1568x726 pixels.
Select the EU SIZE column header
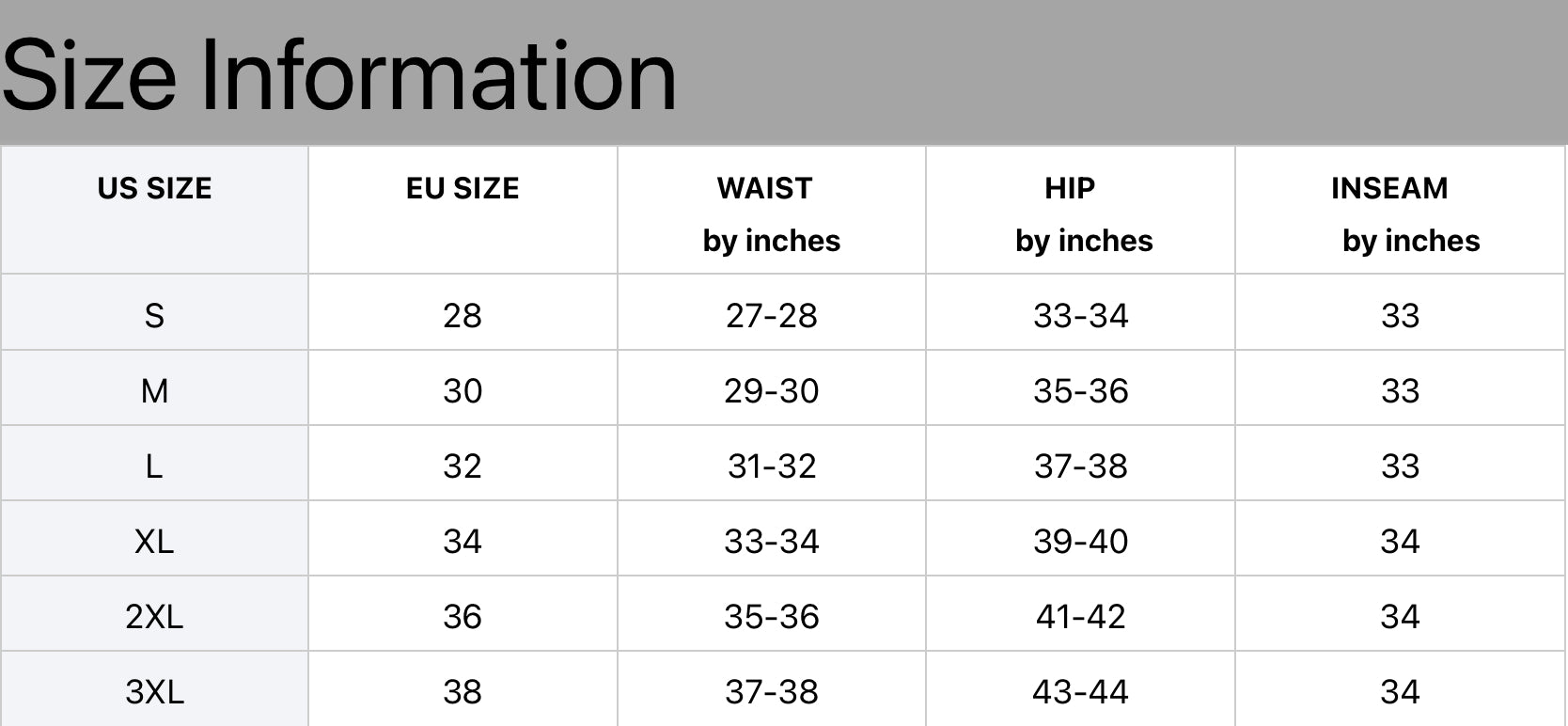click(463, 188)
